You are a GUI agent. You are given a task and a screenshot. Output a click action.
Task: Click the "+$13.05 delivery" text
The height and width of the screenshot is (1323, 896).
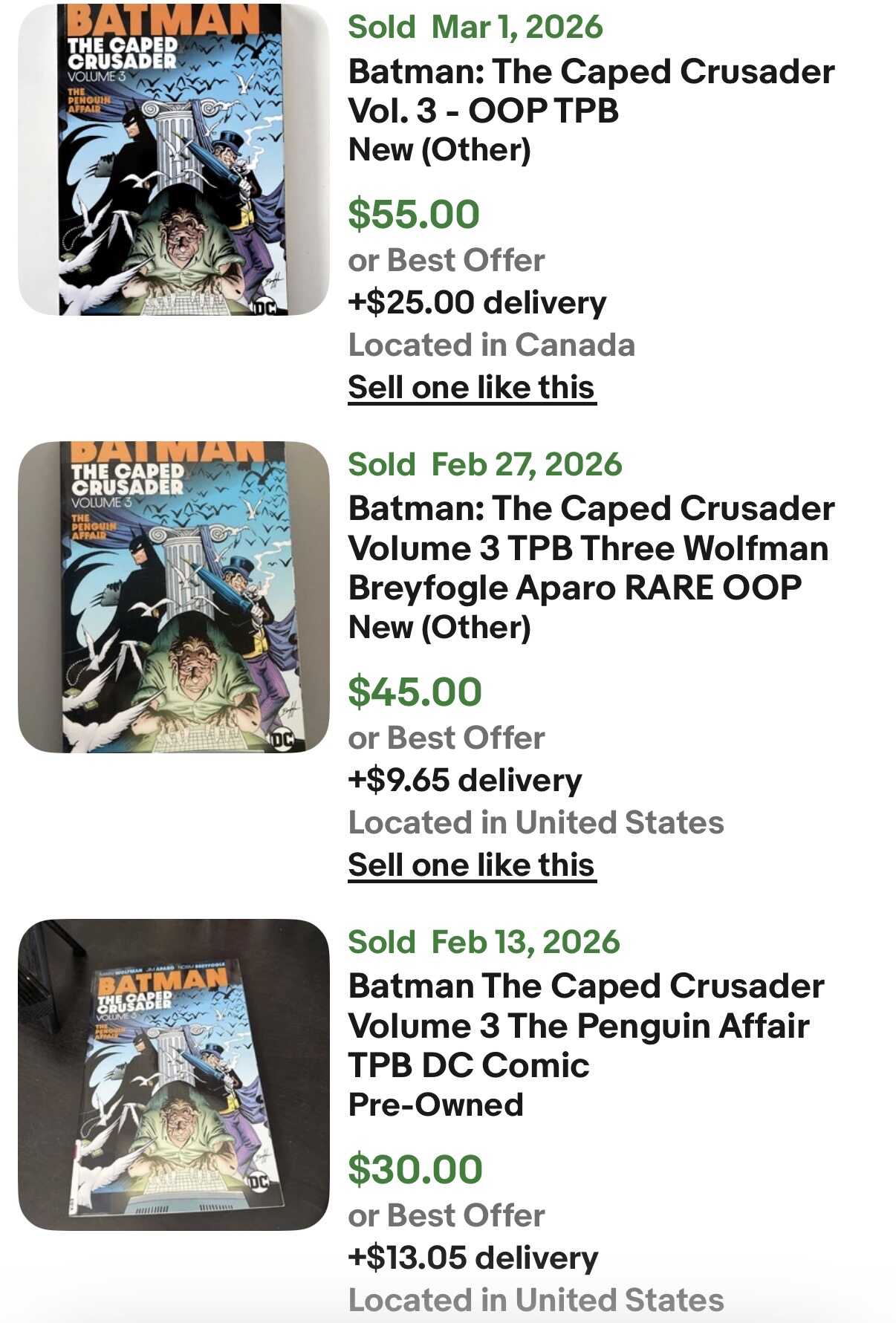click(x=473, y=1258)
